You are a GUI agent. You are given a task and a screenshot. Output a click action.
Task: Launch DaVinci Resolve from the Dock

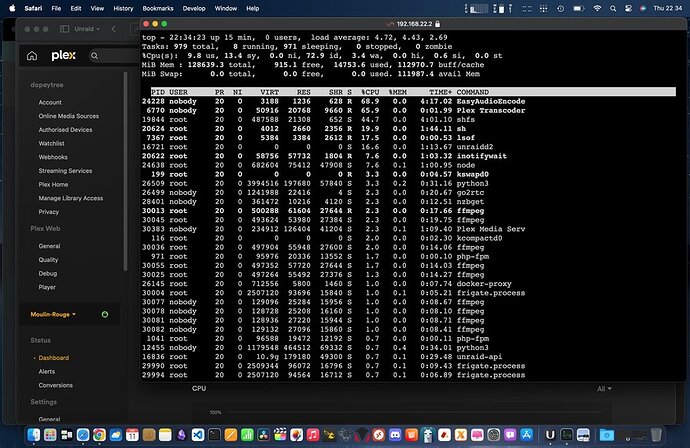pos(264,435)
